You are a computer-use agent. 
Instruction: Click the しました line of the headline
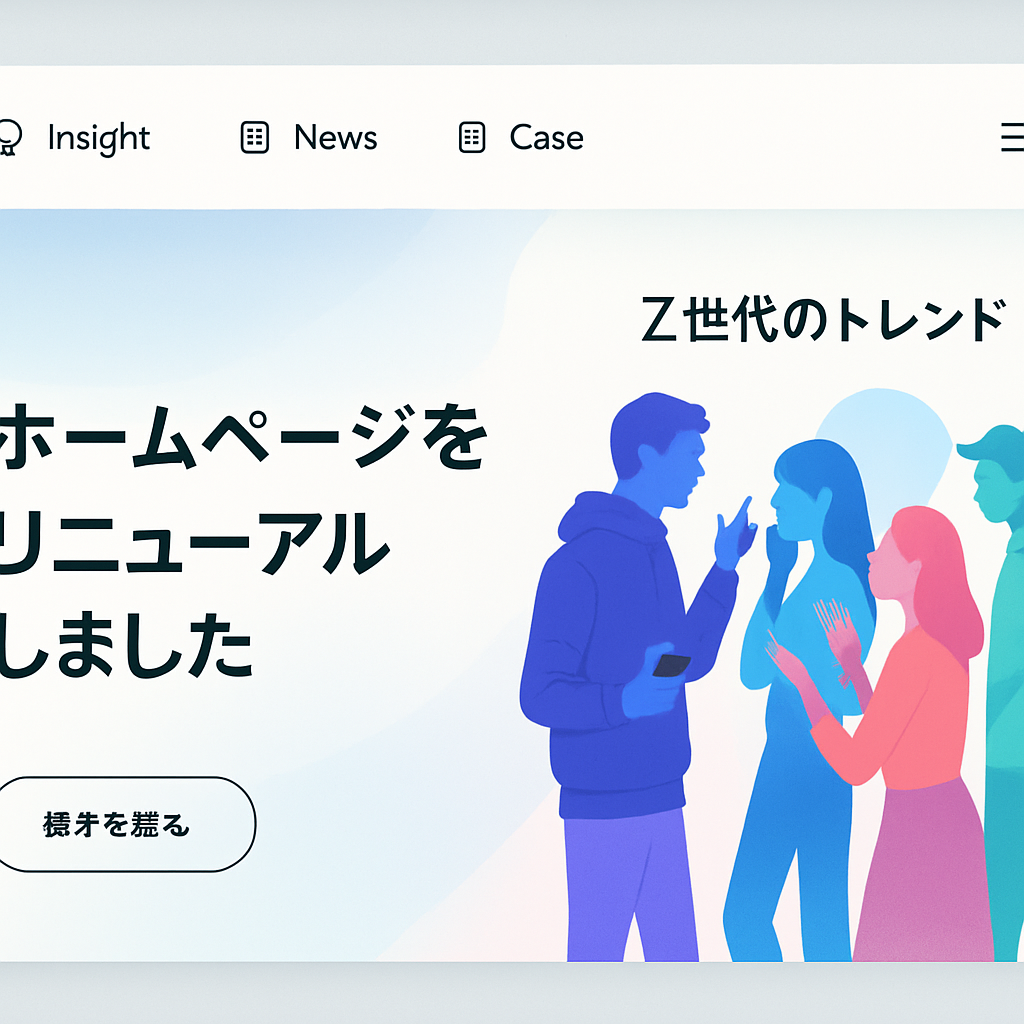(x=125, y=645)
